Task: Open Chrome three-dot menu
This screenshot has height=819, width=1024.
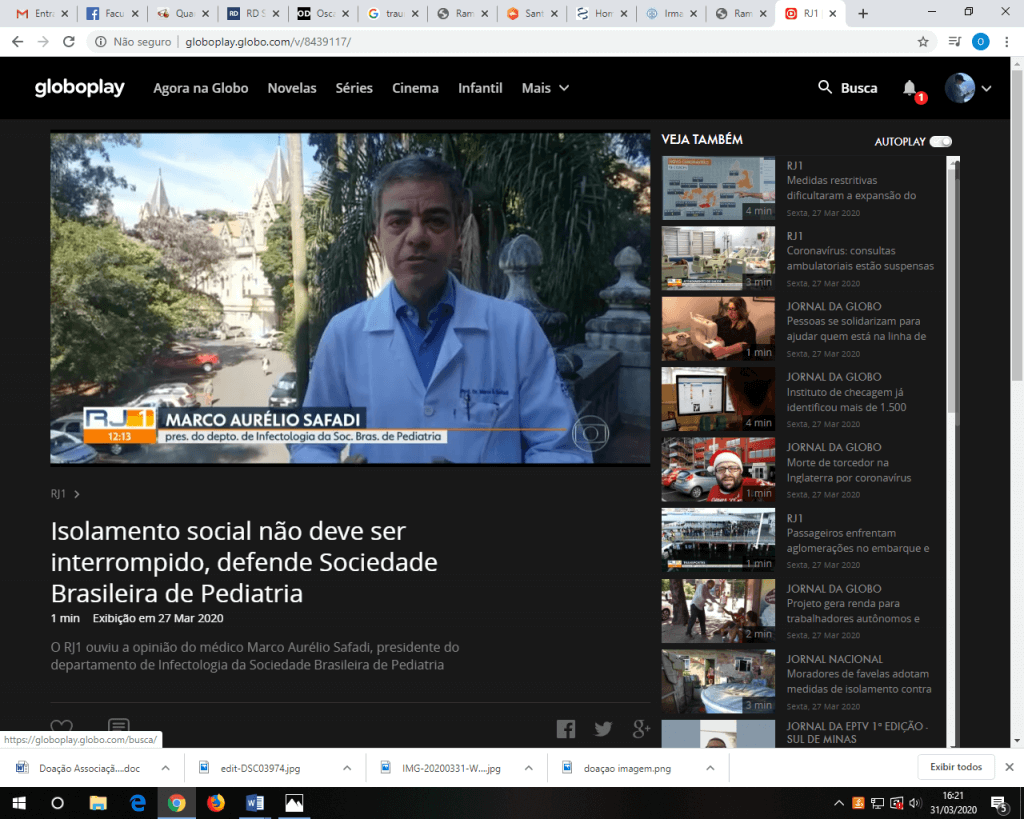Action: point(1006,42)
